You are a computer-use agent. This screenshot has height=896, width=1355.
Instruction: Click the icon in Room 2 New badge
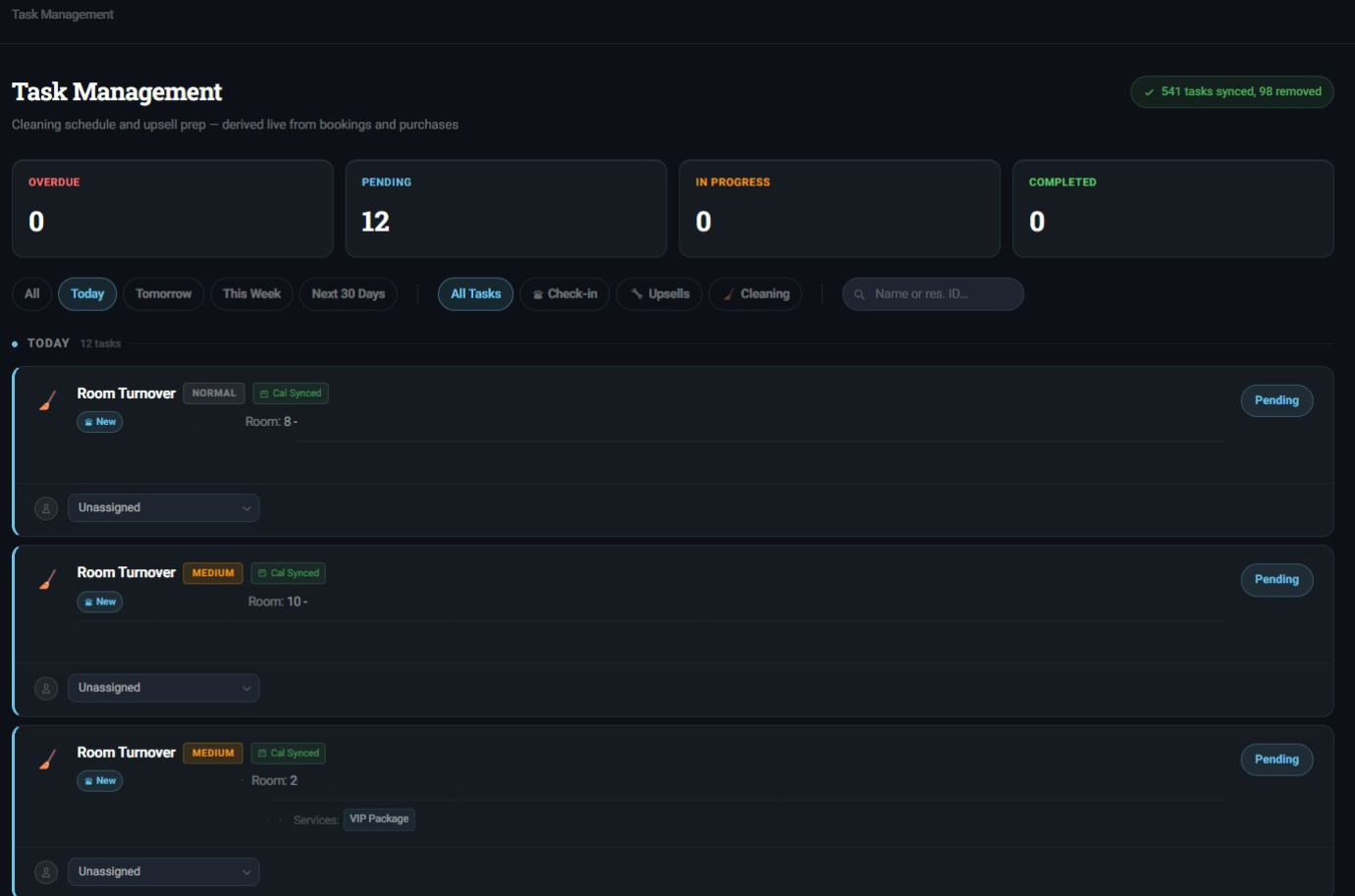(88, 781)
